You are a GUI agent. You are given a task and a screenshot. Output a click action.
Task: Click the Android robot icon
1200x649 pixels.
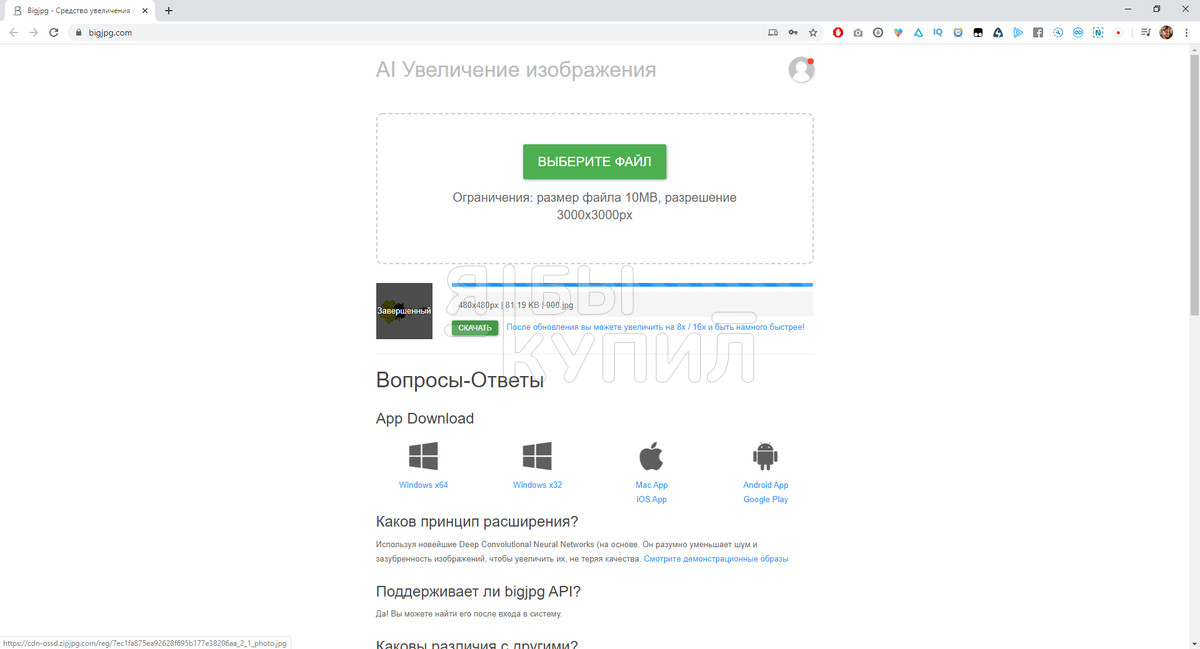click(765, 457)
